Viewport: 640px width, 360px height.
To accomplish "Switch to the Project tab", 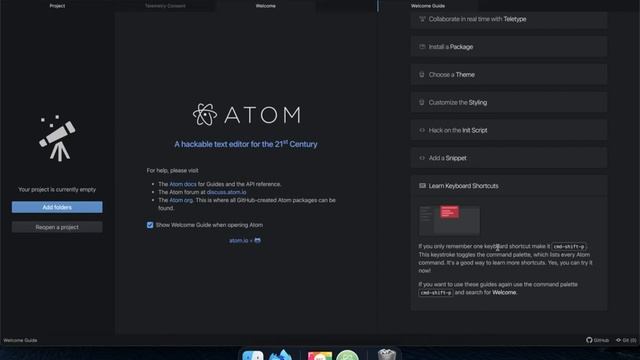I will [x=57, y=6].
